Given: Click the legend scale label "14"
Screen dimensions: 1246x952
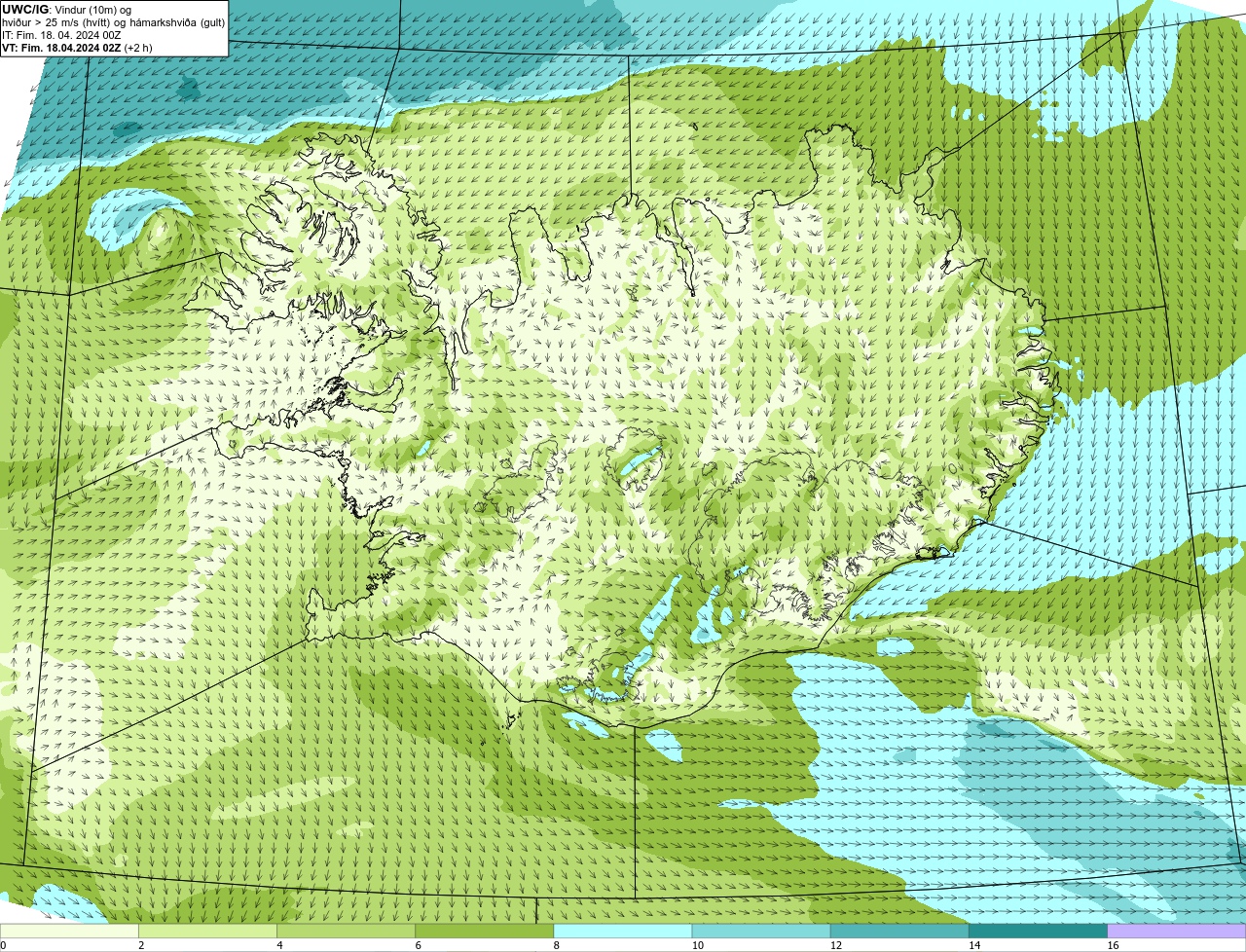Looking at the screenshot, I should point(973,945).
